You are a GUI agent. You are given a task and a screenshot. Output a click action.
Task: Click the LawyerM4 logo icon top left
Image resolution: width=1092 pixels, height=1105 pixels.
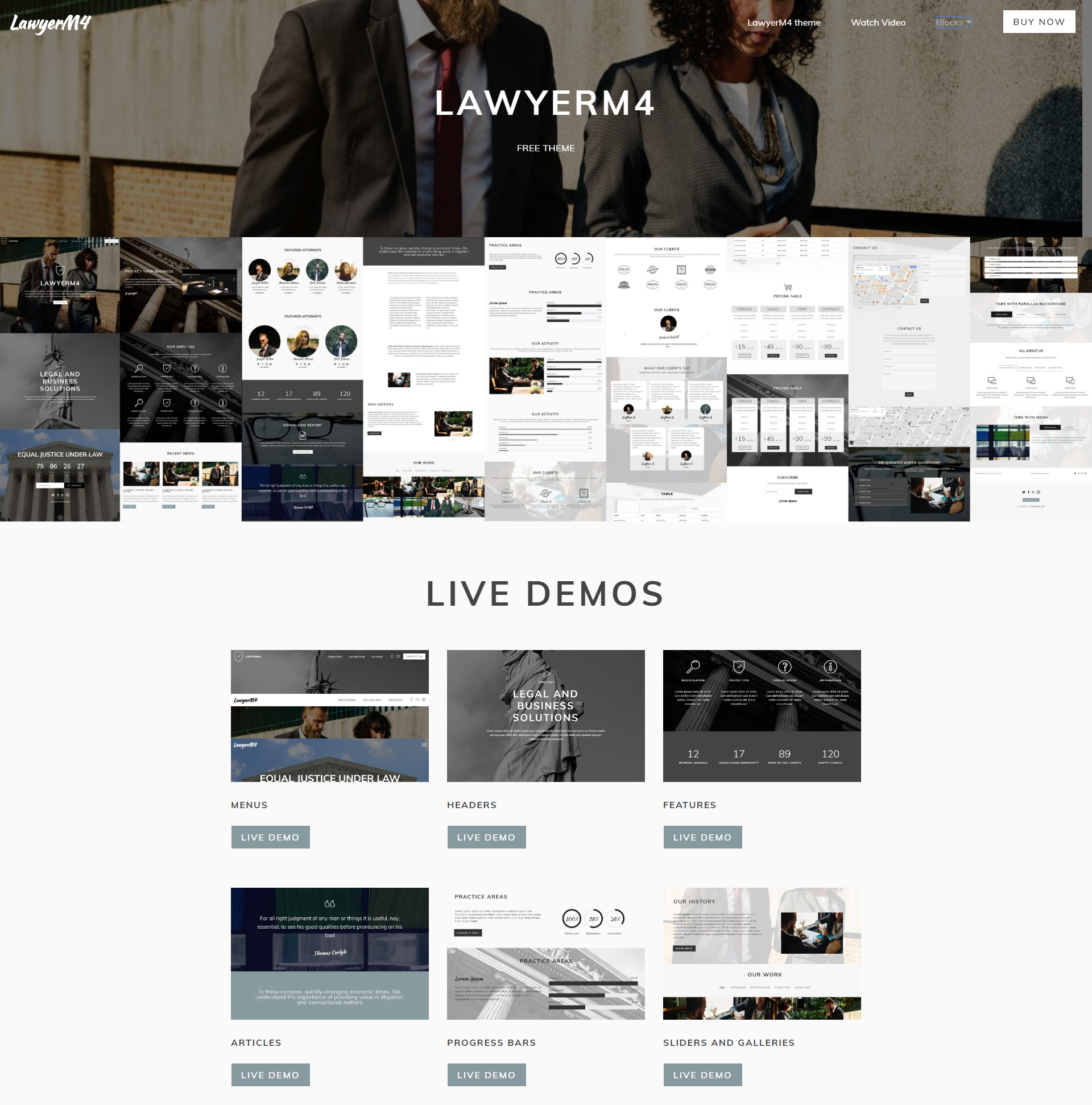pos(50,21)
